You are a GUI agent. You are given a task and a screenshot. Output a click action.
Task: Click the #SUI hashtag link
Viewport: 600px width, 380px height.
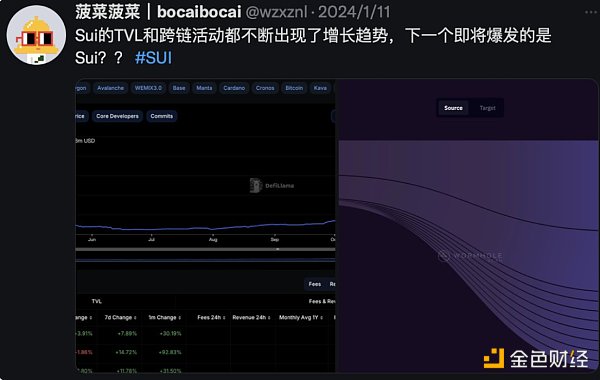click(x=153, y=58)
